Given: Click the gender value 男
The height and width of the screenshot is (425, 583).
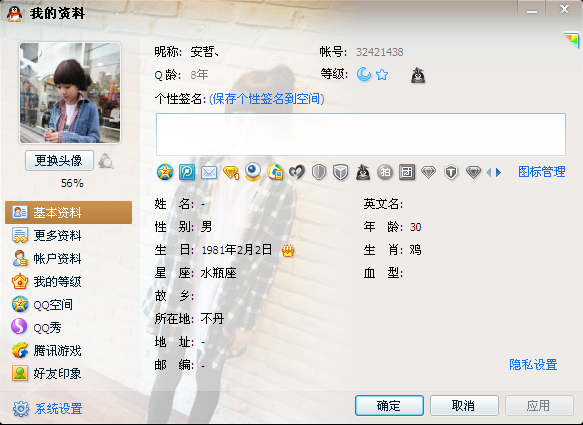Looking at the screenshot, I should coord(206,227).
